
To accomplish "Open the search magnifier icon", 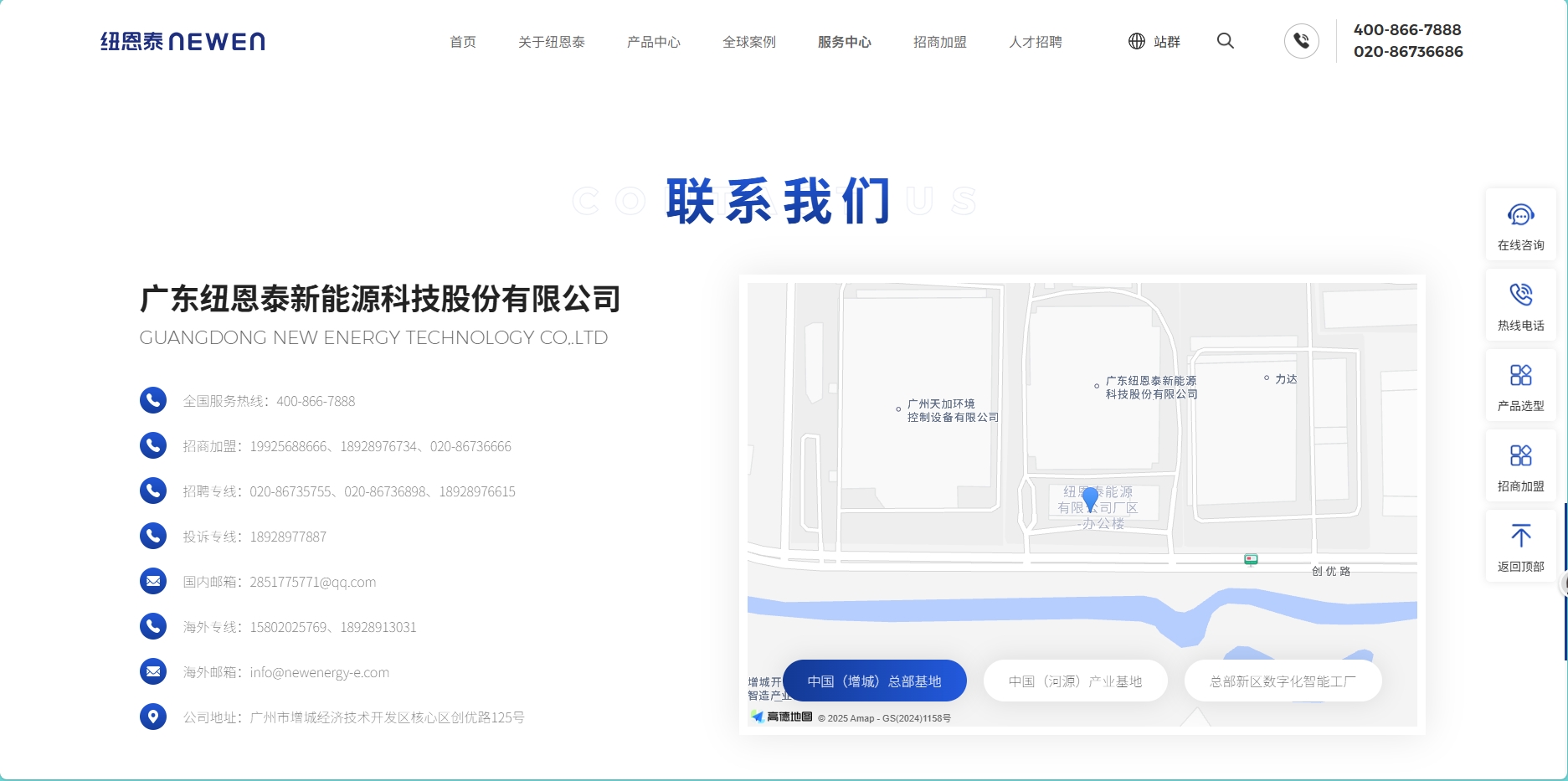I will tap(1225, 40).
